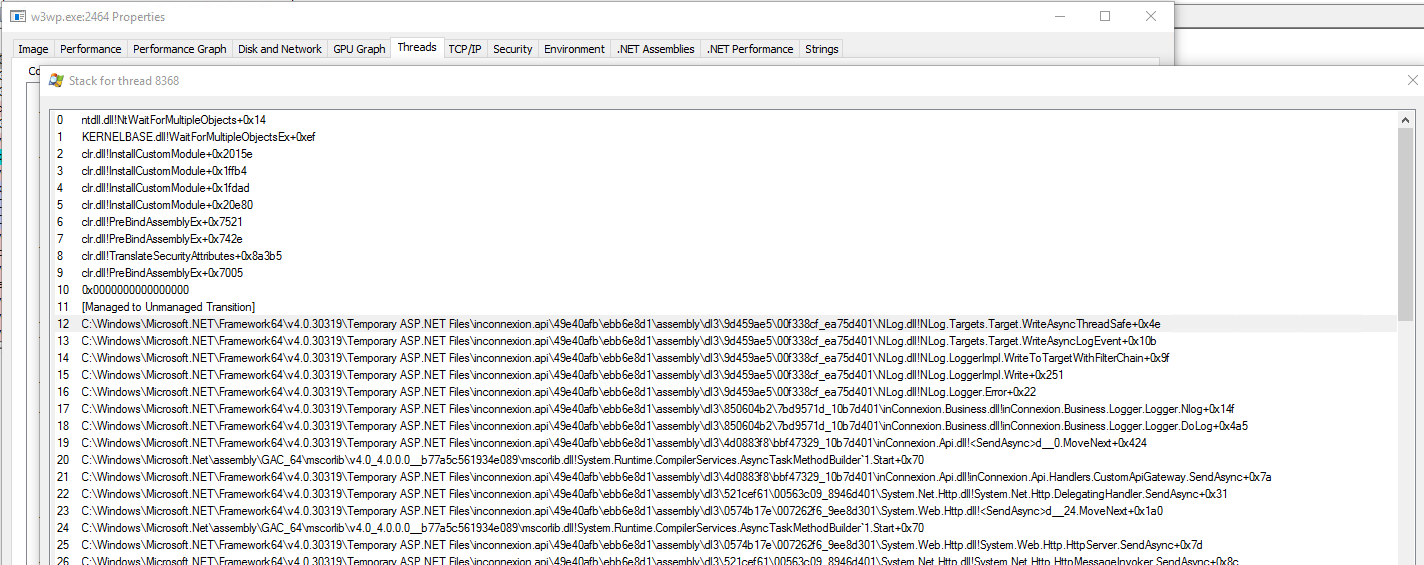Select frame clr.dll!TranslateSecurityAttributes+0x8a3b5
The image size is (1424, 565).
[x=724, y=256]
